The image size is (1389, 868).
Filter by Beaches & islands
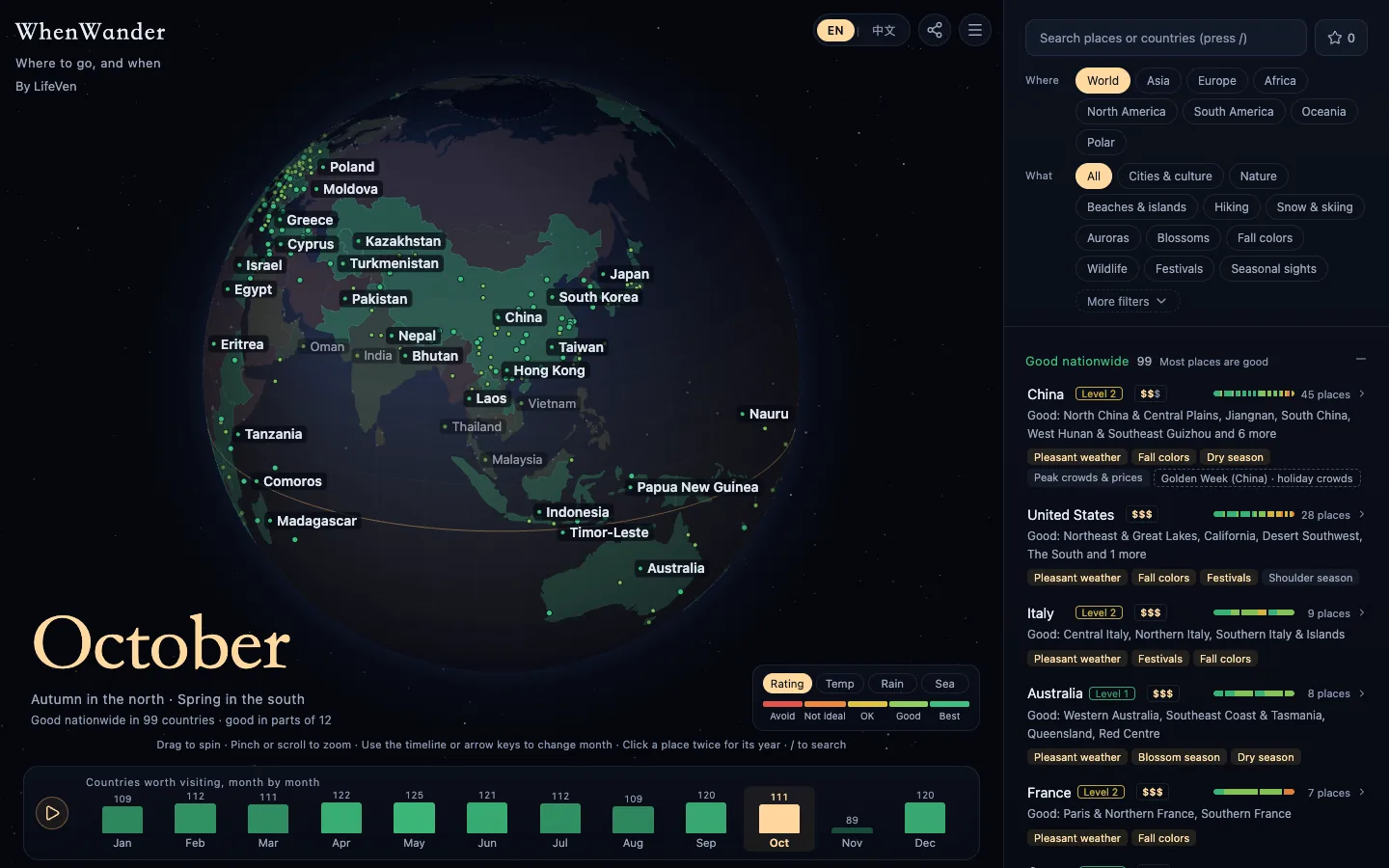tap(1136, 207)
